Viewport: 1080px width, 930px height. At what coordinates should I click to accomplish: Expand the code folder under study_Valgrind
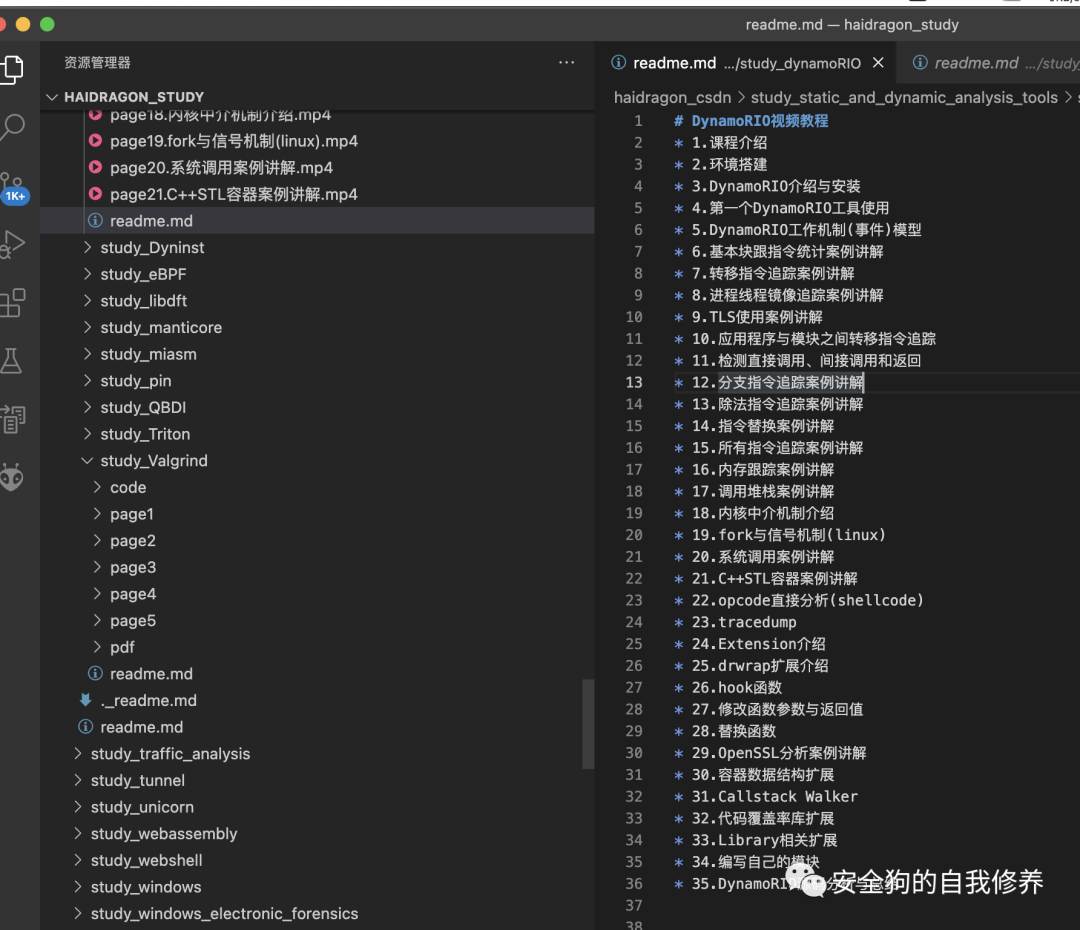(128, 487)
